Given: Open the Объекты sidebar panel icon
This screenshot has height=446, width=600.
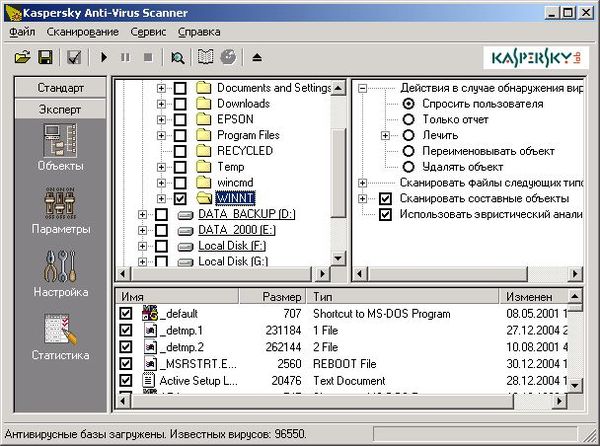Looking at the screenshot, I should point(60,140).
